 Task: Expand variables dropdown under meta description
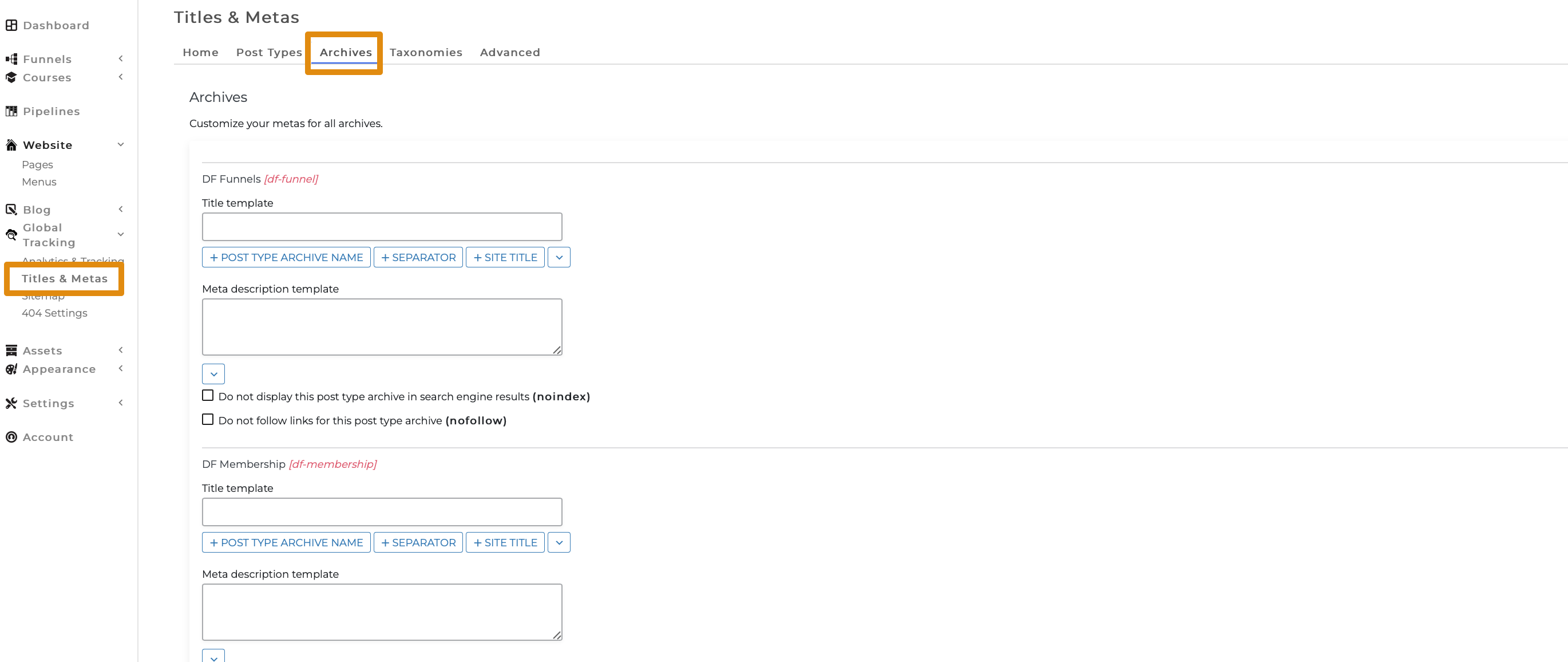click(x=213, y=373)
